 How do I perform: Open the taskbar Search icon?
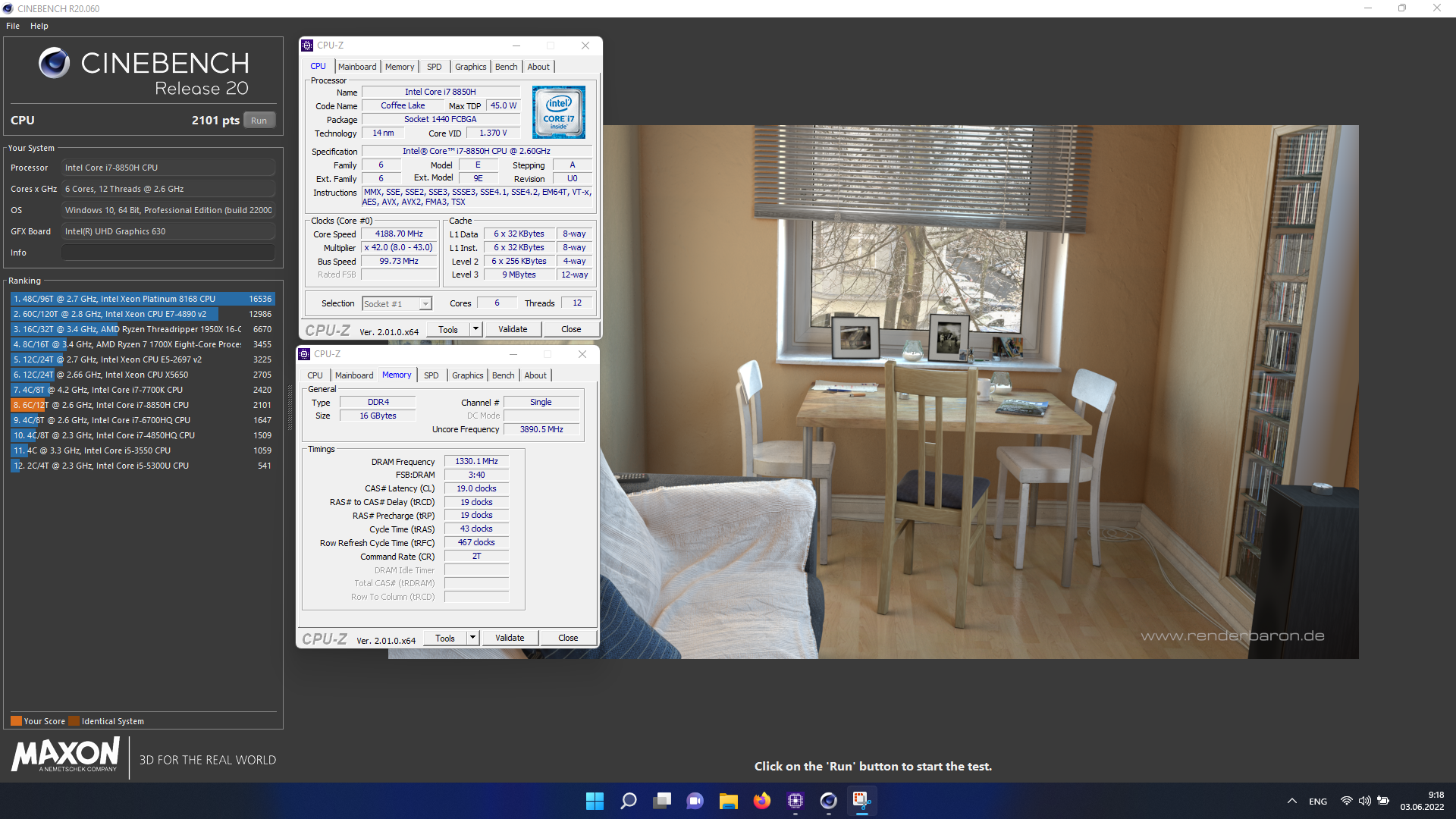(x=628, y=801)
